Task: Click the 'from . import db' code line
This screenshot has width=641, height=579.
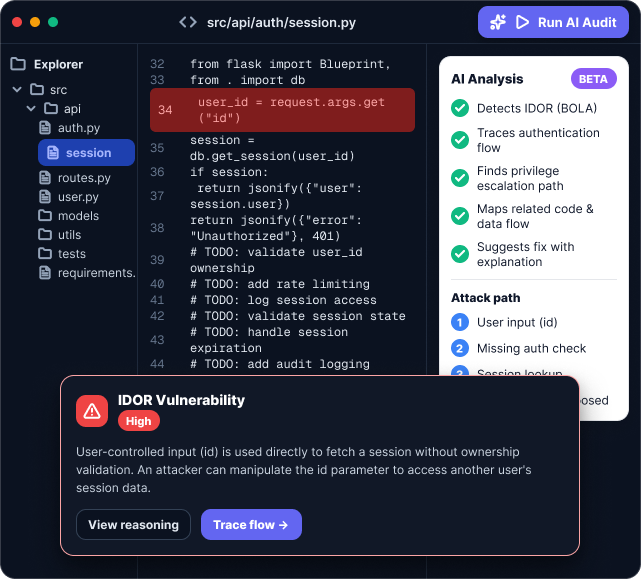Action: pos(247,80)
